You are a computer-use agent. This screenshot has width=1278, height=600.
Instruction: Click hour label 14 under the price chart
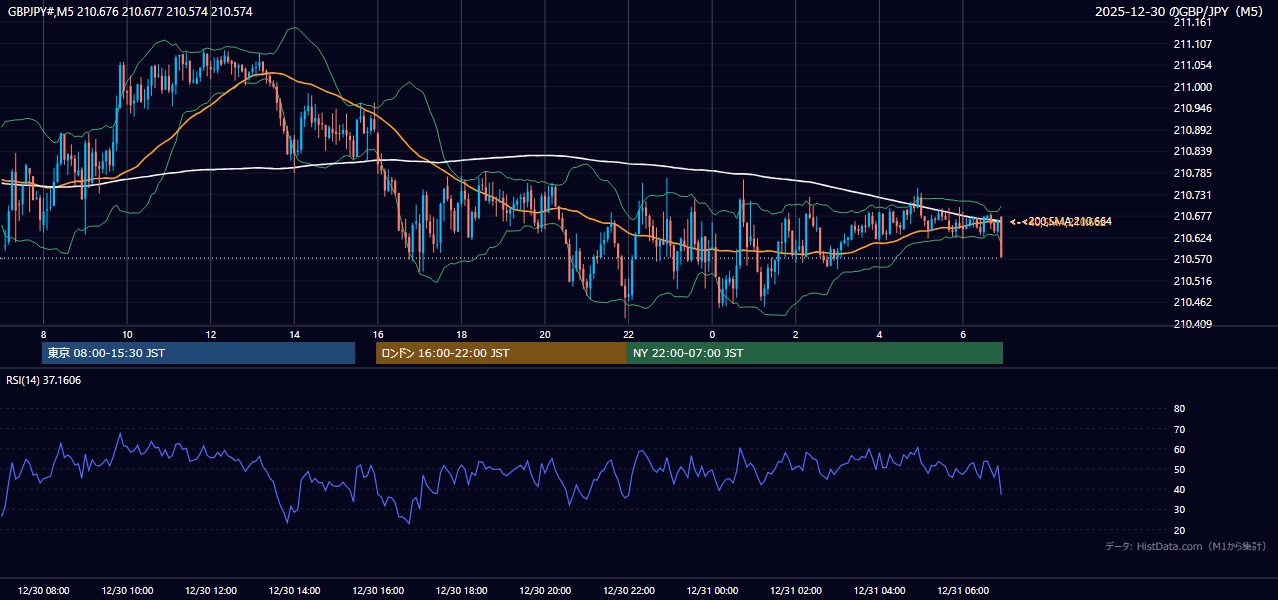tap(294, 334)
